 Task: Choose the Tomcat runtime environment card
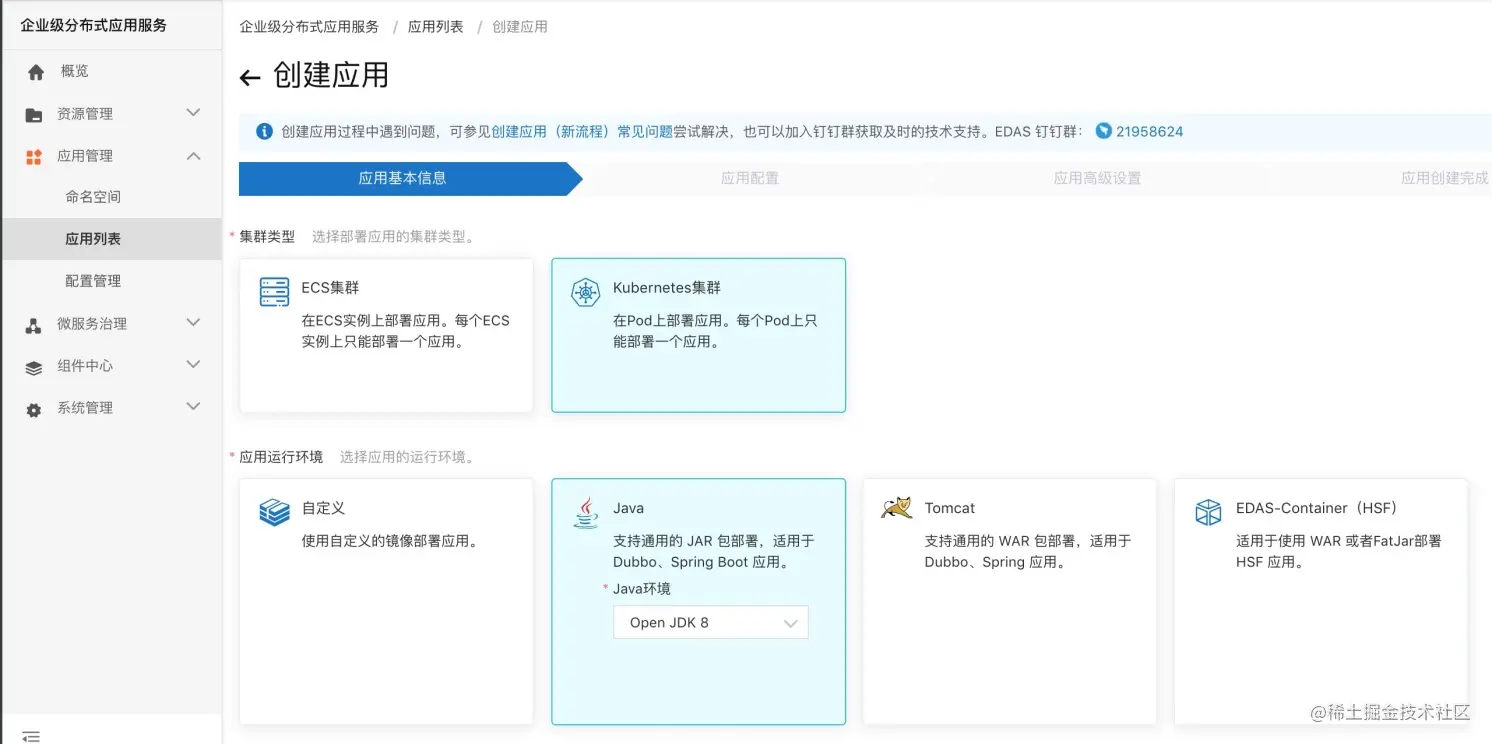[x=1010, y=601]
